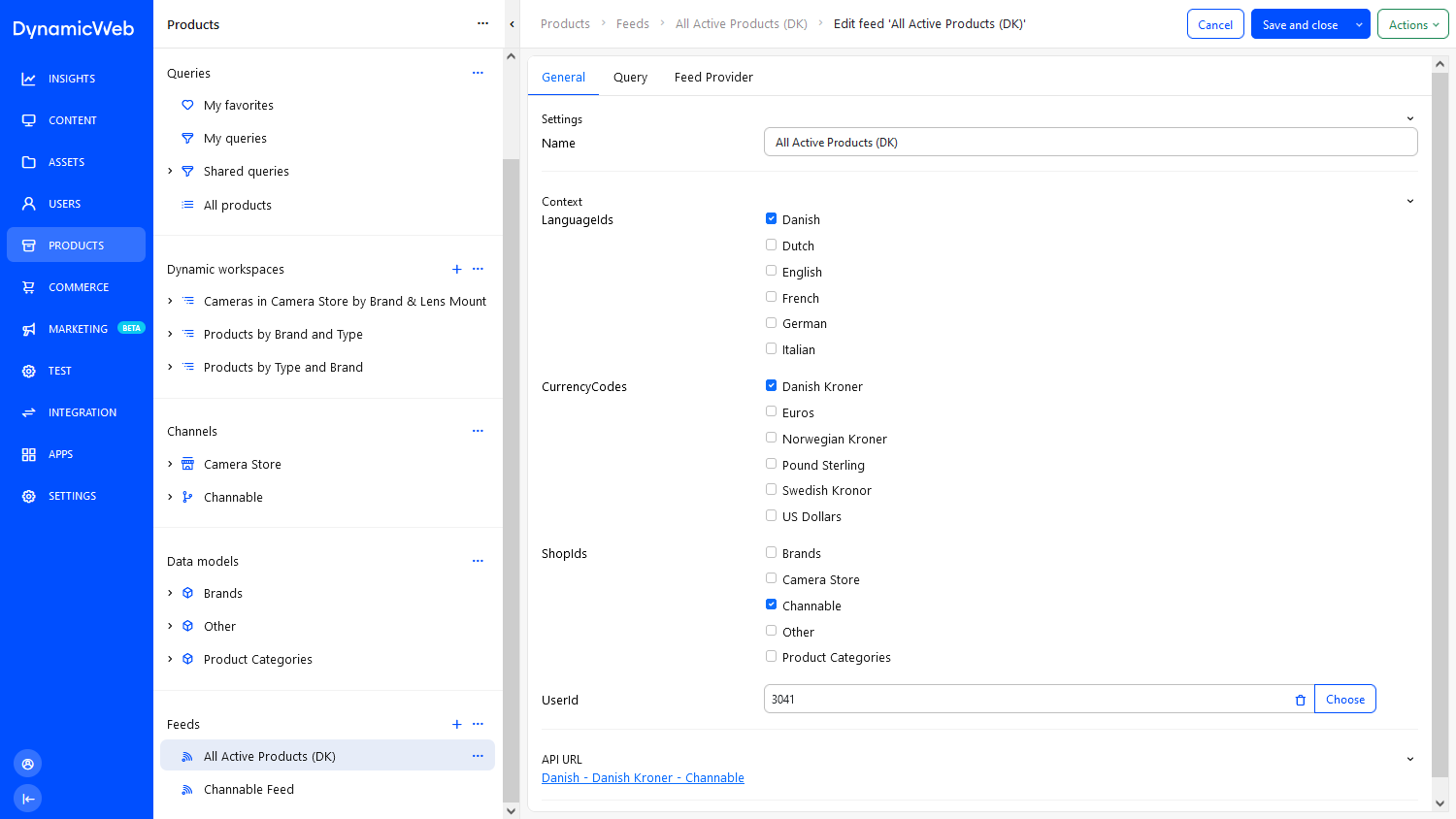
Task: Open the Users section icon
Action: click(x=29, y=204)
